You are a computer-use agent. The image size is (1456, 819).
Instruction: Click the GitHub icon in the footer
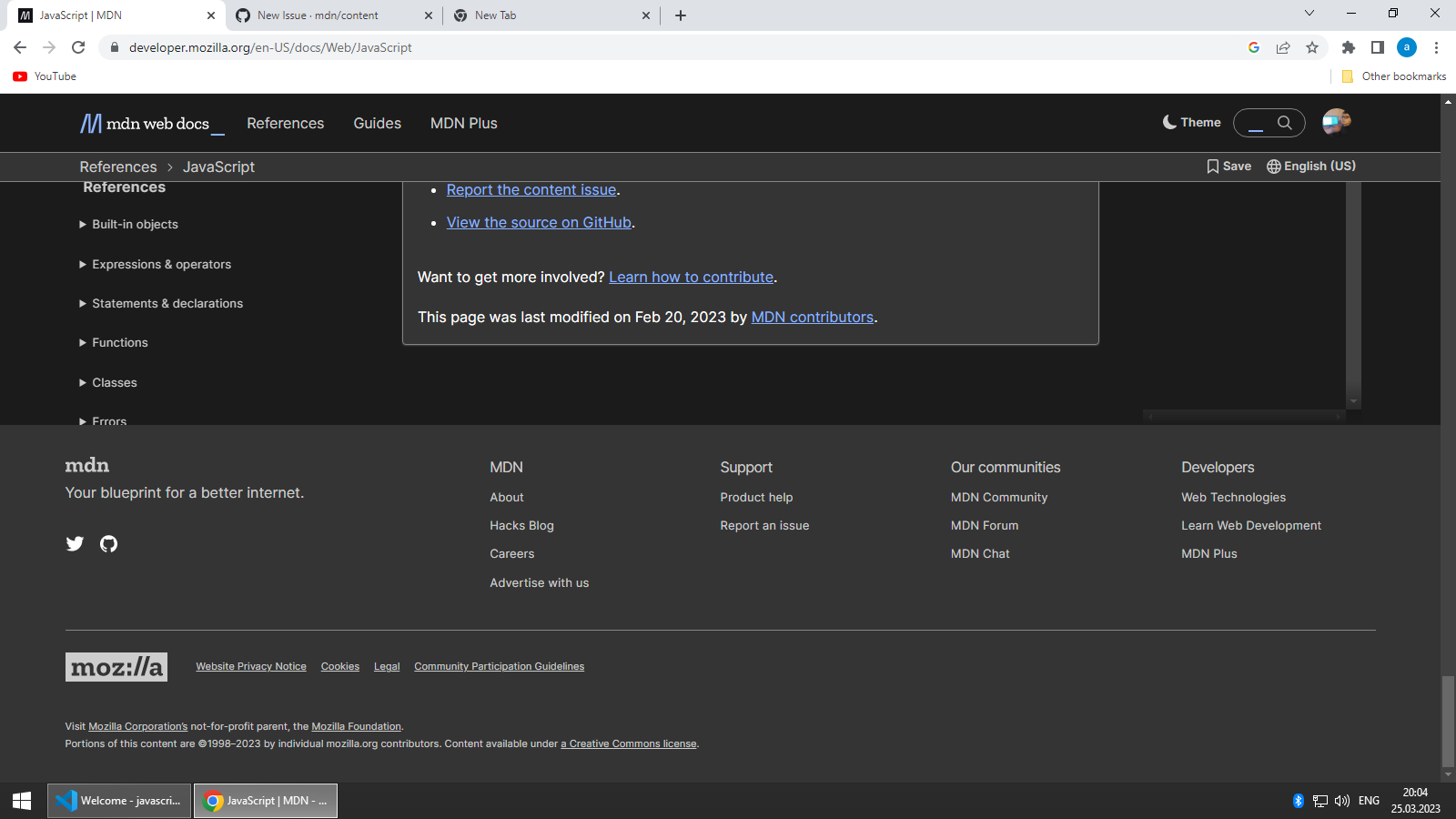coord(108,543)
